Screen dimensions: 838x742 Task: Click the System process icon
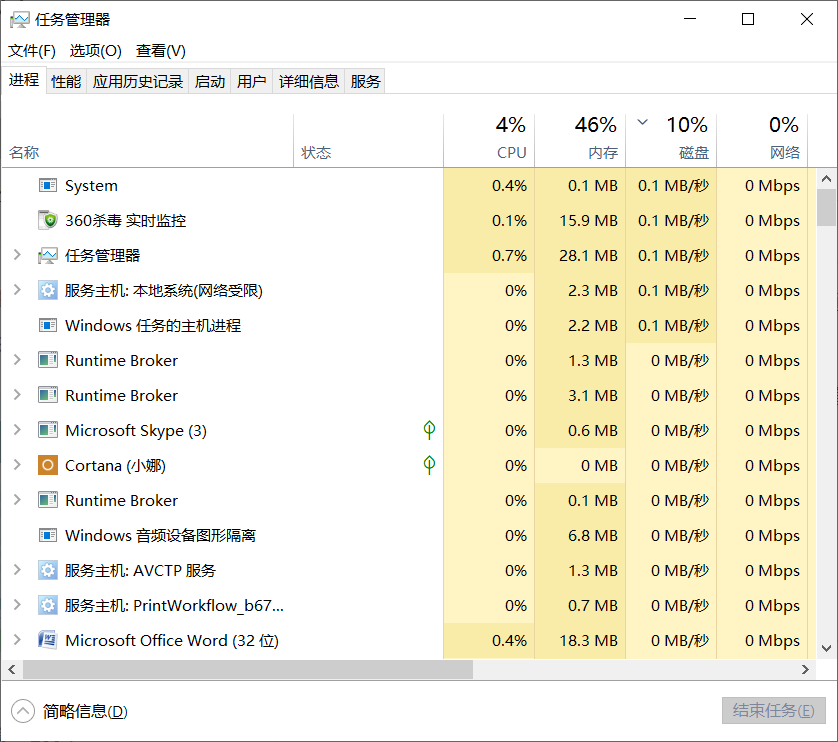point(48,186)
